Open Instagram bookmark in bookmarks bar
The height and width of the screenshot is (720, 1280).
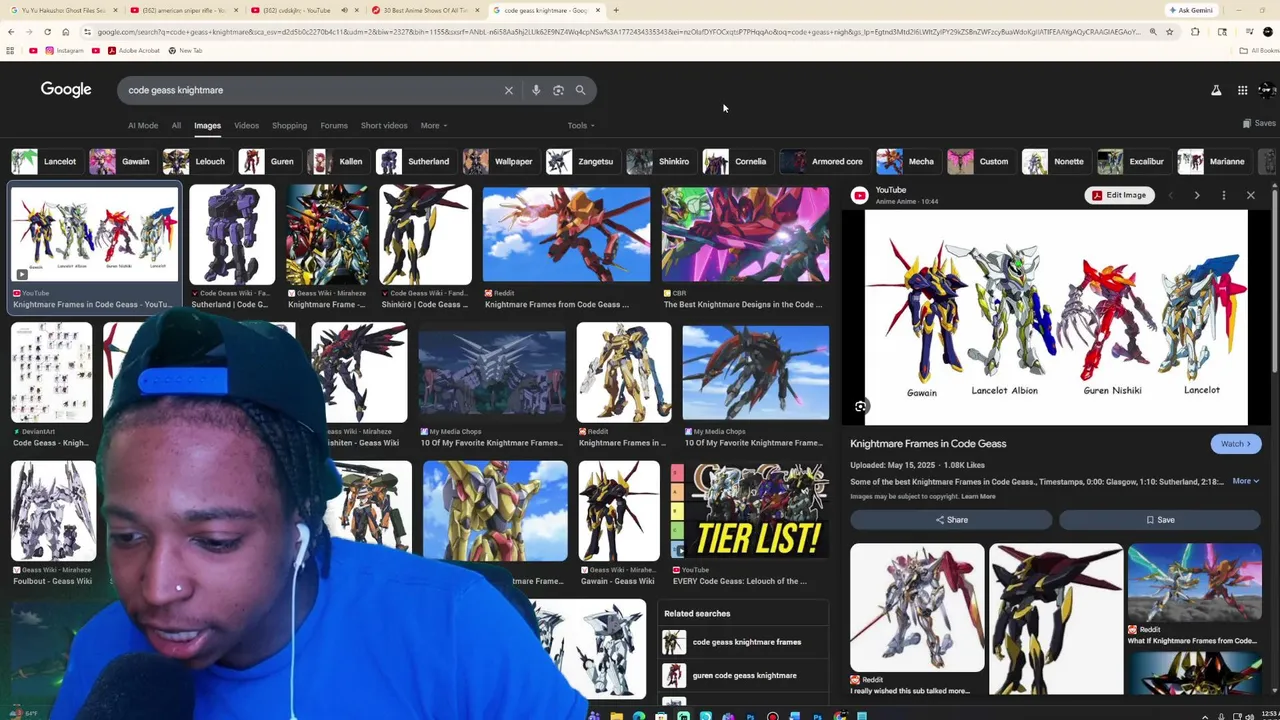(64, 50)
